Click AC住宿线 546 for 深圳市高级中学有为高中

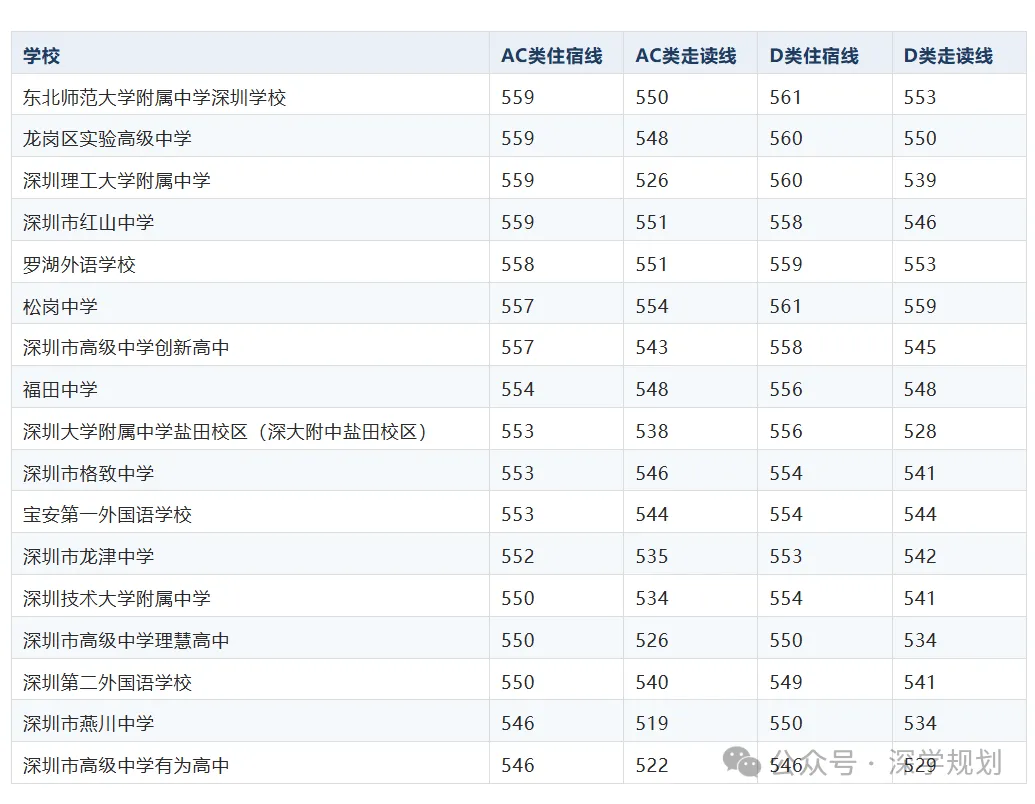(518, 766)
